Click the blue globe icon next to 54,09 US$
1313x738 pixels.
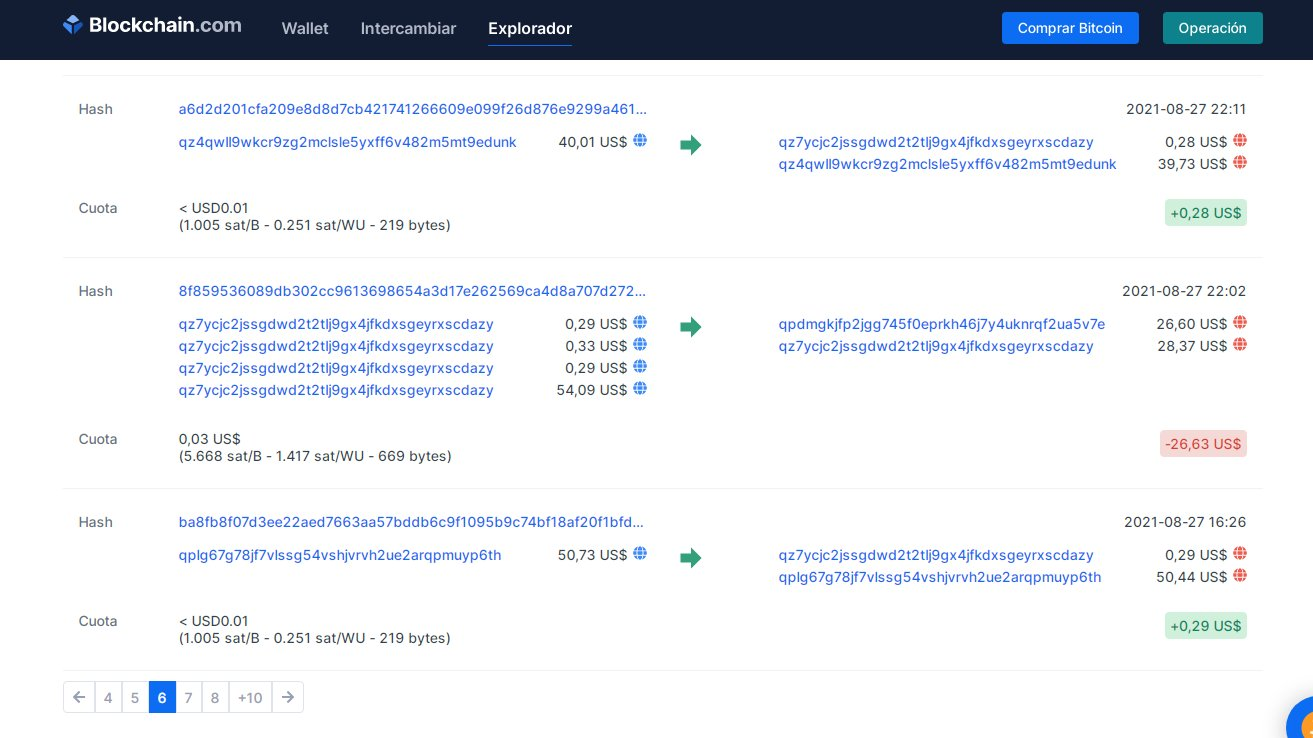click(x=640, y=389)
